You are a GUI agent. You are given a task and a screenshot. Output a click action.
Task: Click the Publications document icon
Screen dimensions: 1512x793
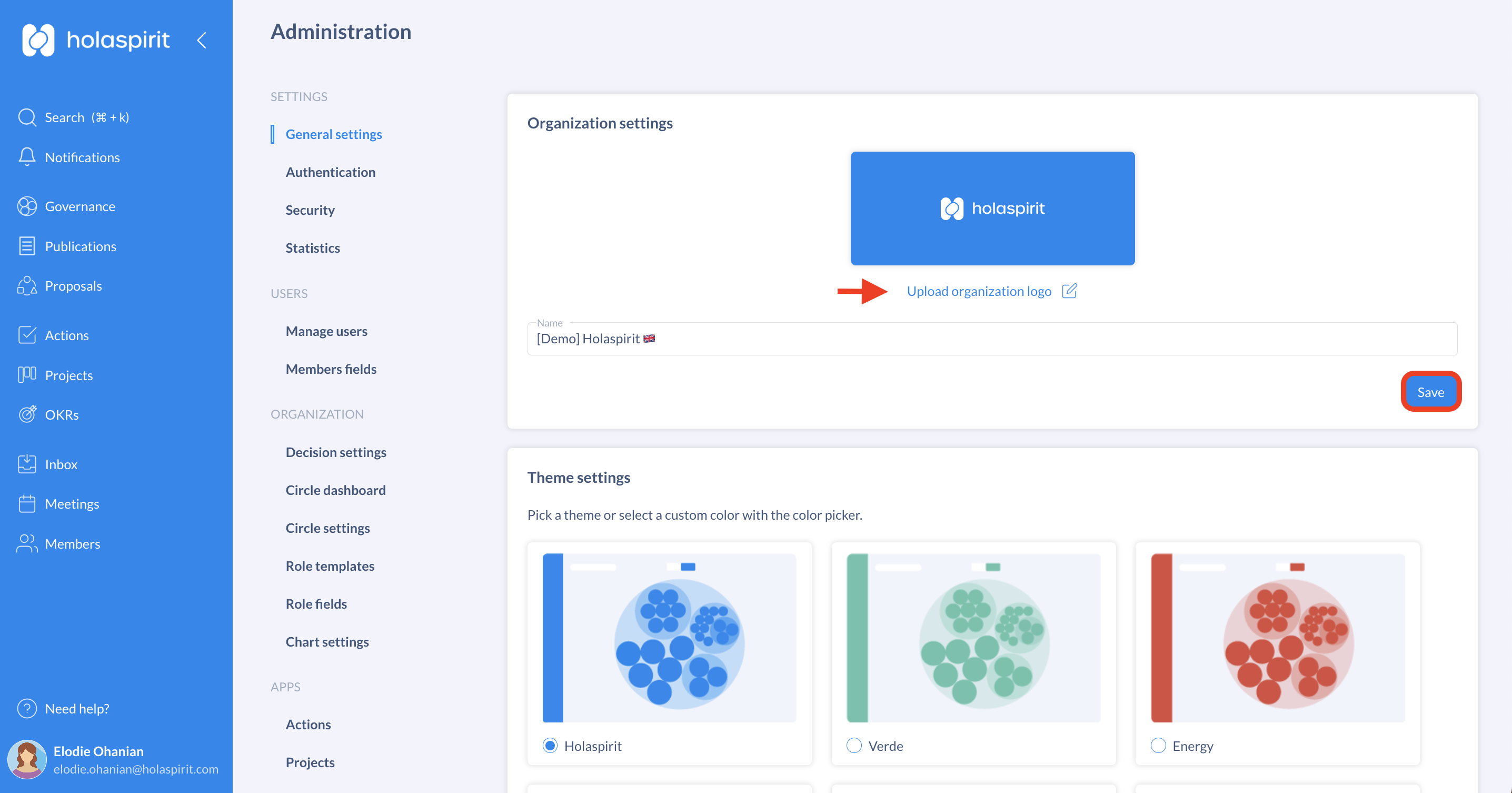coord(27,246)
